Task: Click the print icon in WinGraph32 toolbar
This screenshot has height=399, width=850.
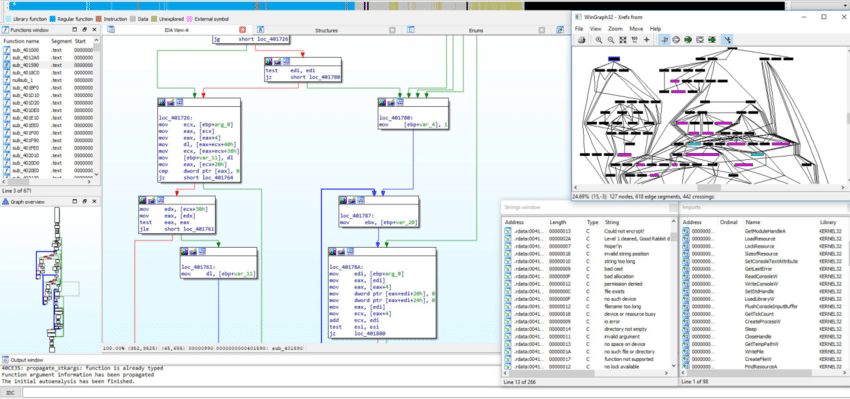Action: [581, 40]
